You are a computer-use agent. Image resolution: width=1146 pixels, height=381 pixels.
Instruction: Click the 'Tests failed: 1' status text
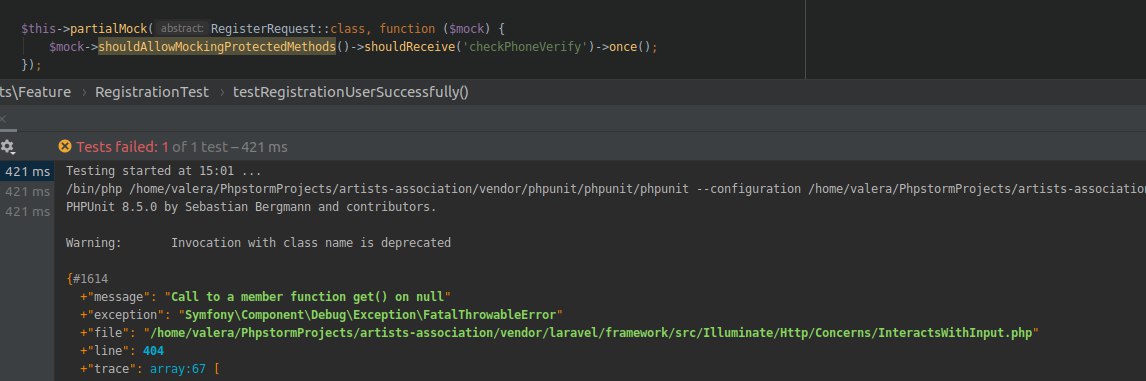click(123, 147)
